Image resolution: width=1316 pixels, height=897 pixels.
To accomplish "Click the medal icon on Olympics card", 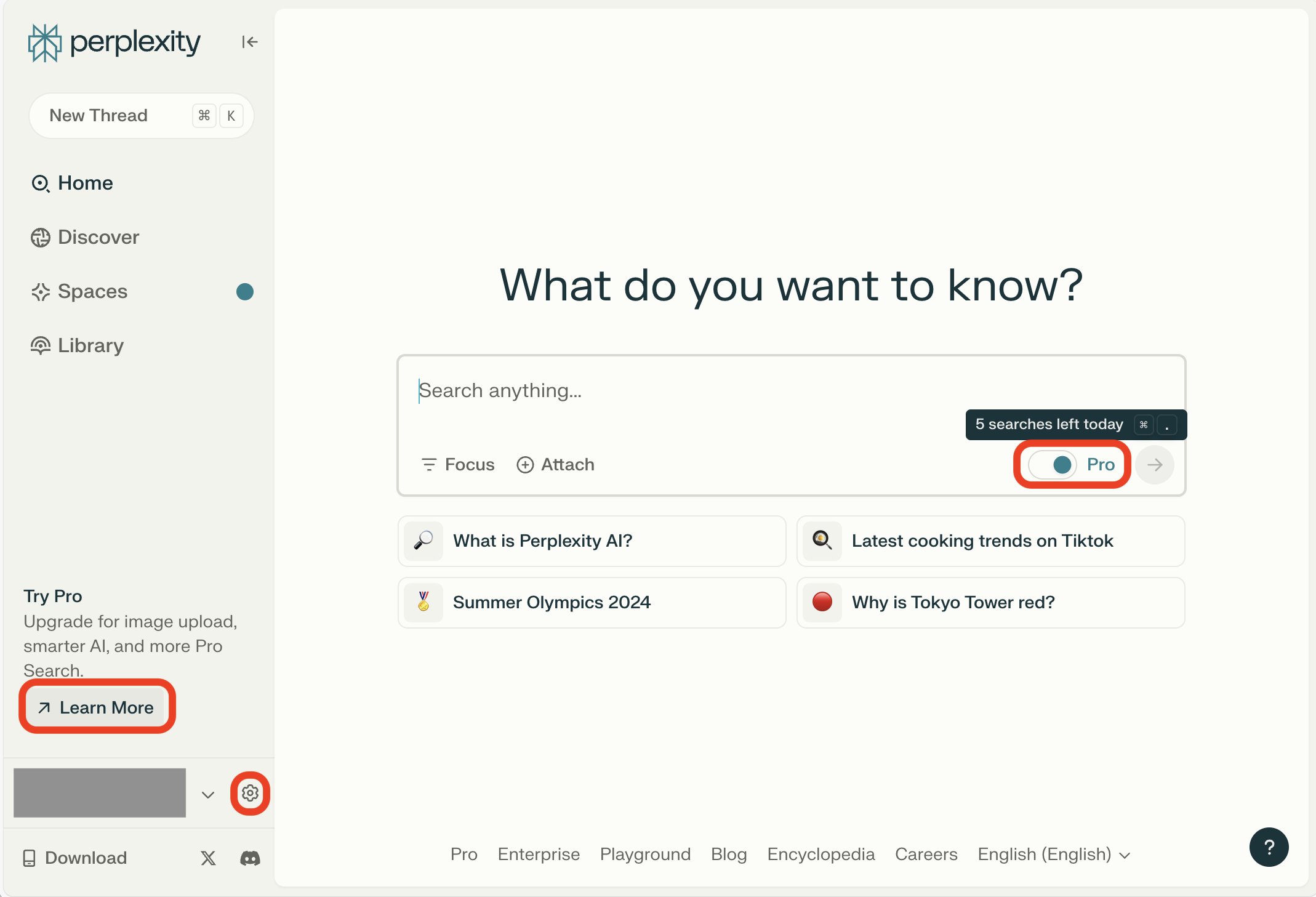I will click(x=423, y=603).
